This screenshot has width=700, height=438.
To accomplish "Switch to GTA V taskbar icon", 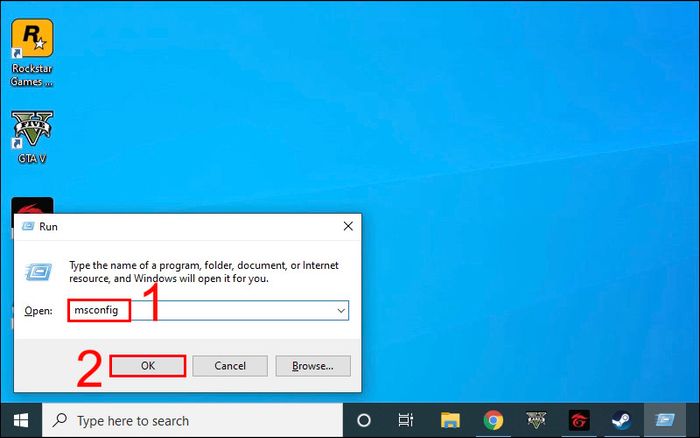I will (536, 420).
